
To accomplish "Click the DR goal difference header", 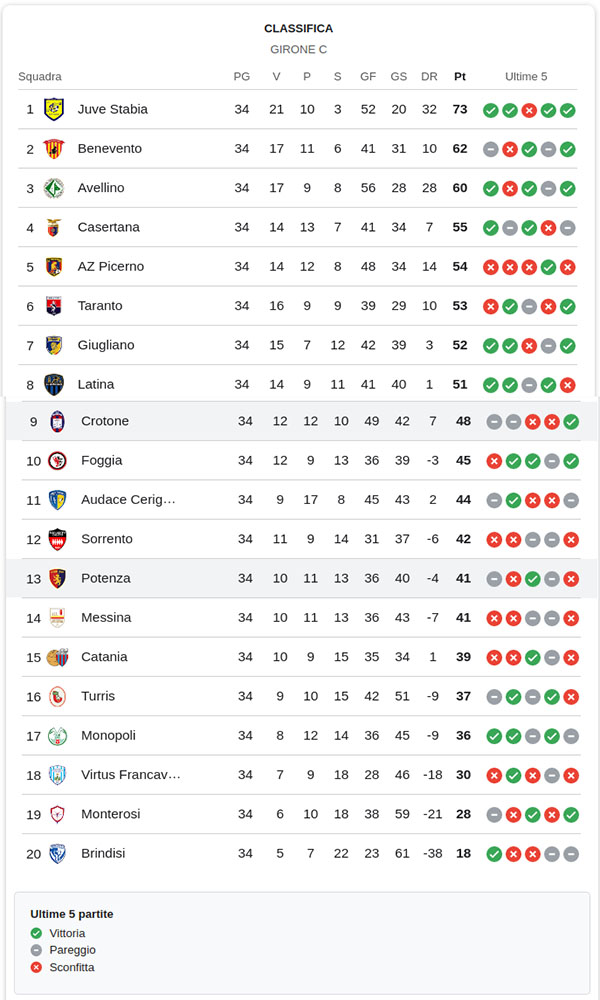I will [429, 76].
